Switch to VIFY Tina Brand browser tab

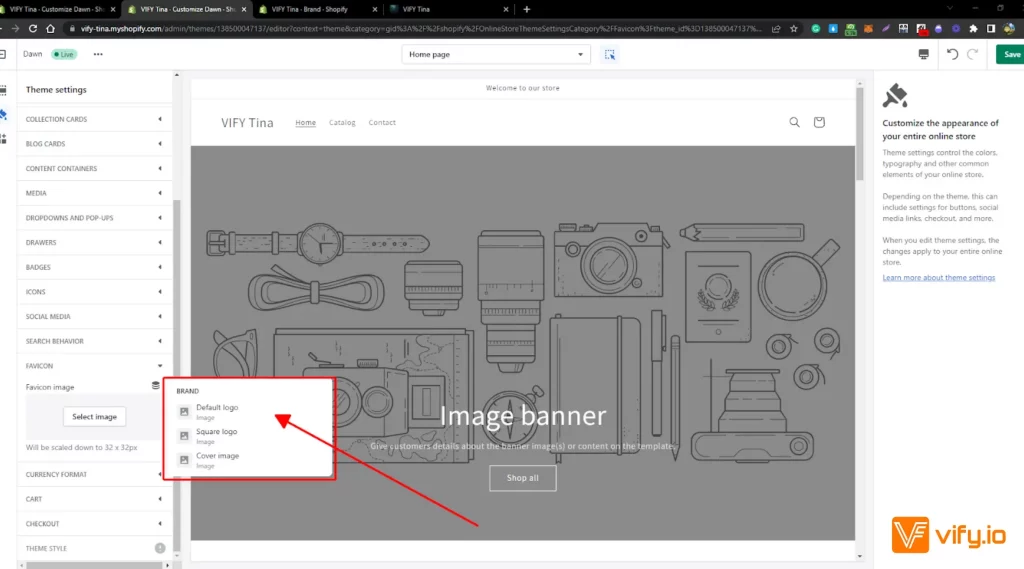(312, 9)
